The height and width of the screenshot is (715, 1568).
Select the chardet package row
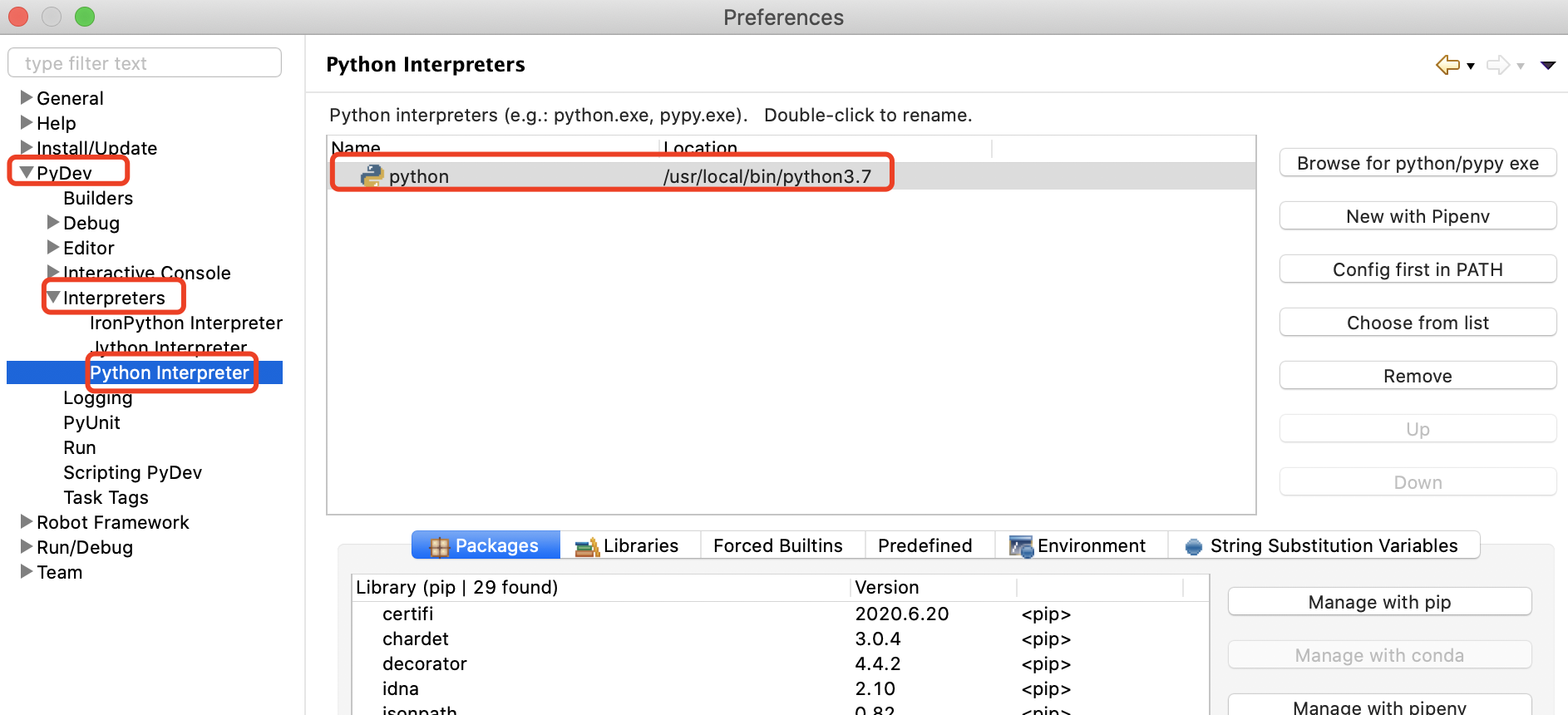780,639
